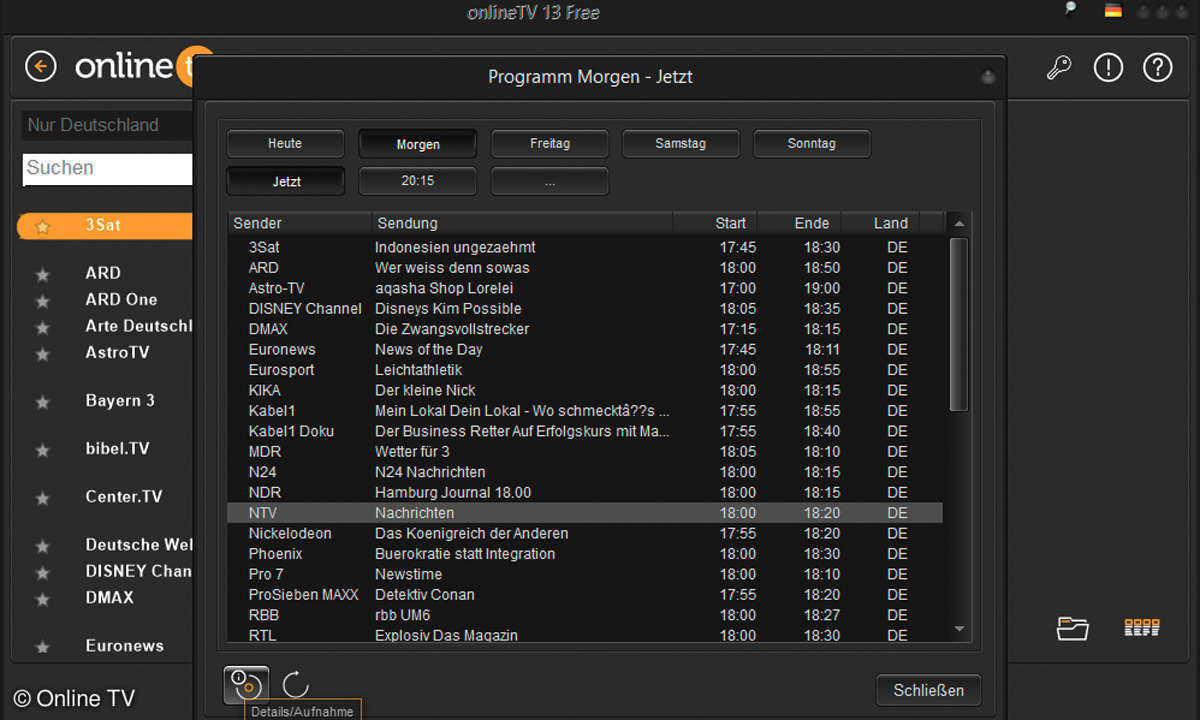The width and height of the screenshot is (1200, 720).
Task: Select the MDR Wetter für 3 row
Action: click(585, 451)
